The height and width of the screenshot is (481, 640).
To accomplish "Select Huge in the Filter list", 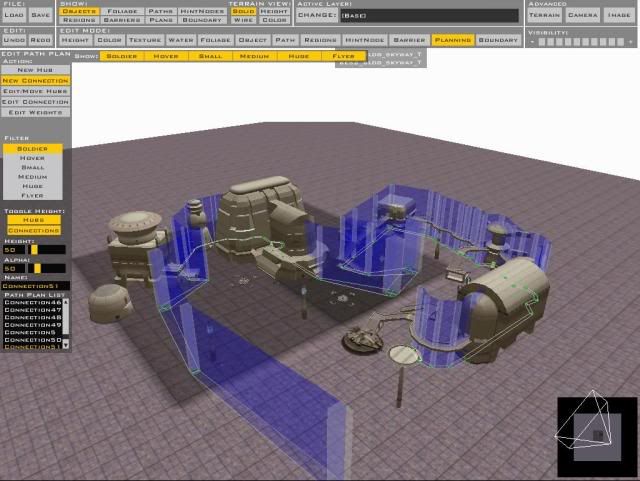I will click(33, 186).
